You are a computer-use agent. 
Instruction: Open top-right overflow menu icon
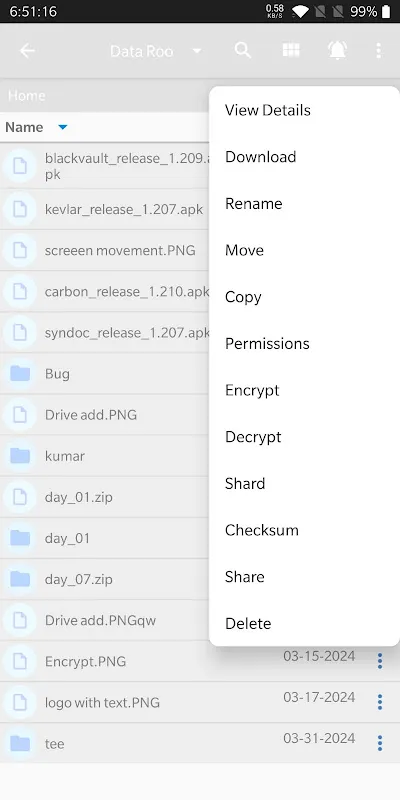pyautogui.click(x=378, y=51)
